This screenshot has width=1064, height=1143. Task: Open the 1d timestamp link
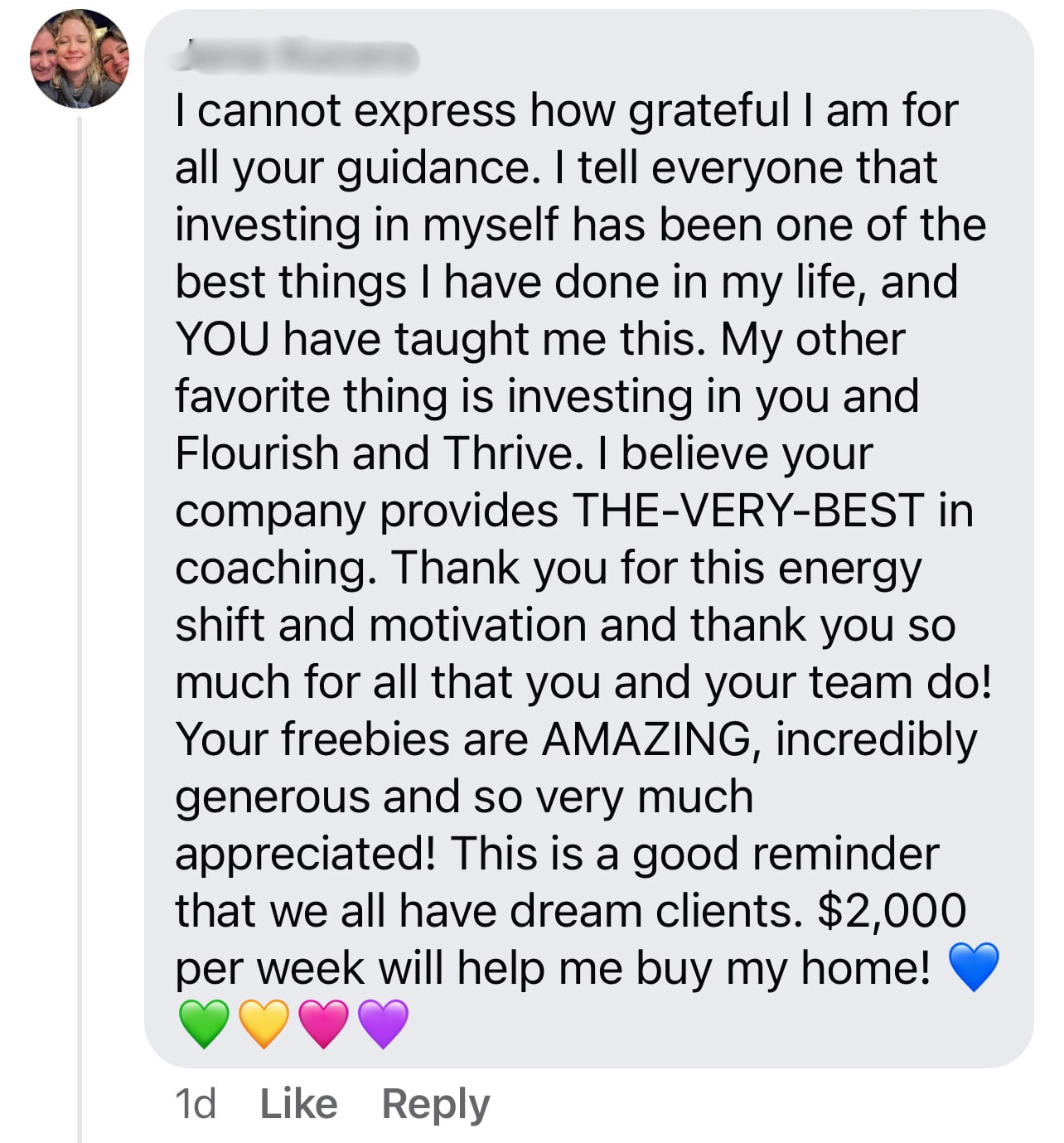click(196, 1104)
